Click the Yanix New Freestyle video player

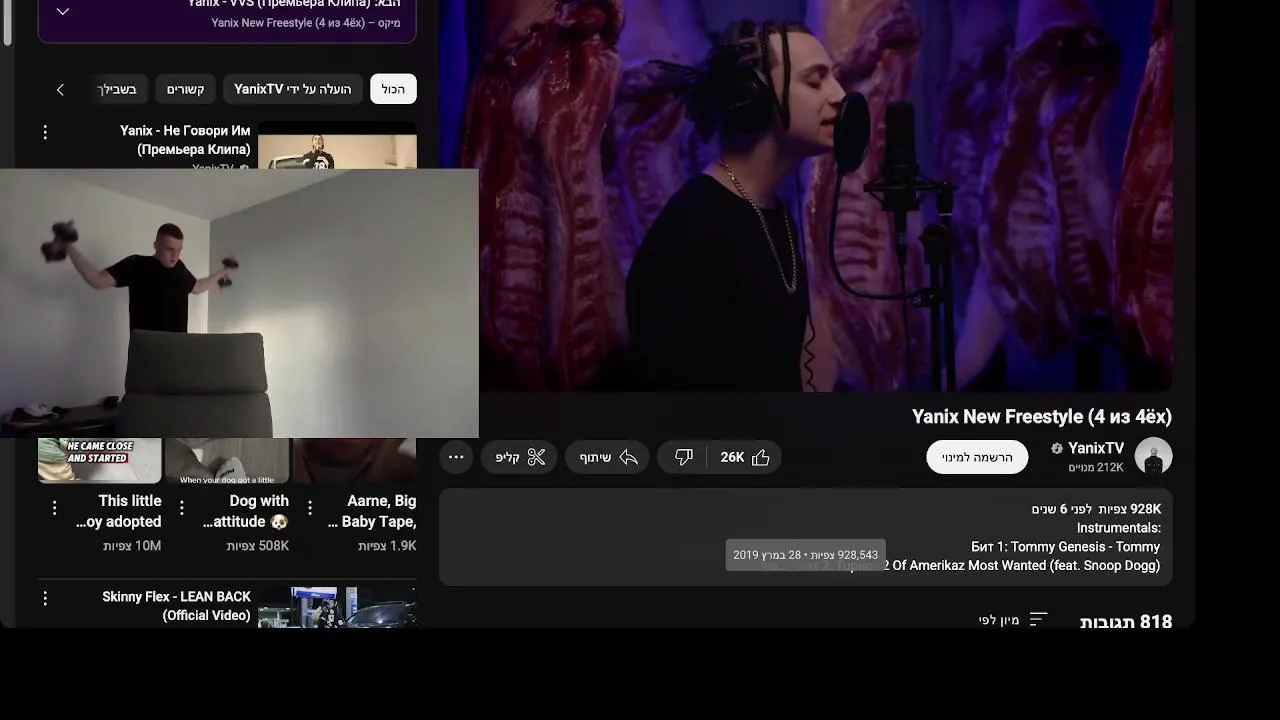[806, 195]
